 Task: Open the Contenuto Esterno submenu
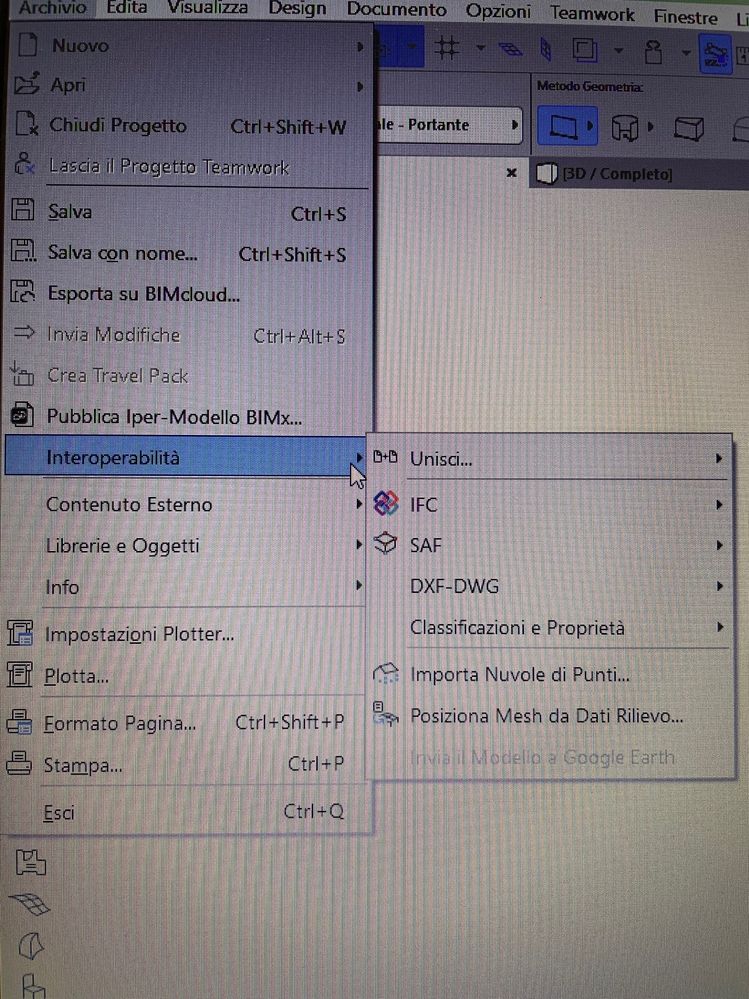(186, 505)
